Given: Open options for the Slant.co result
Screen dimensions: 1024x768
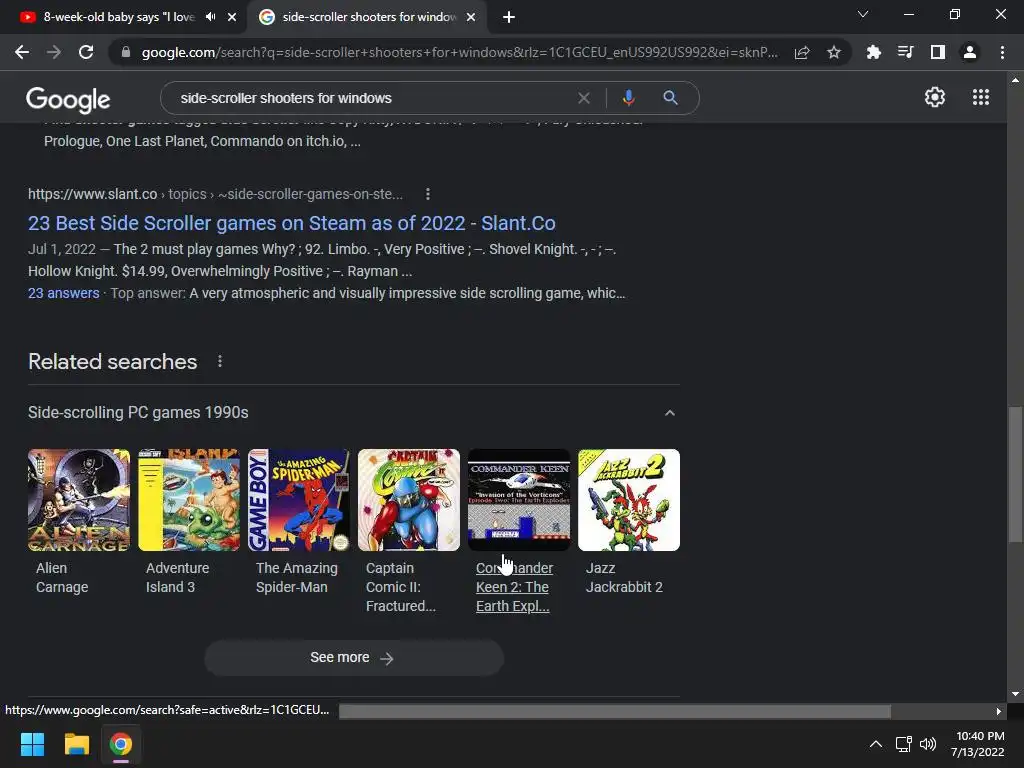Looking at the screenshot, I should [x=427, y=194].
